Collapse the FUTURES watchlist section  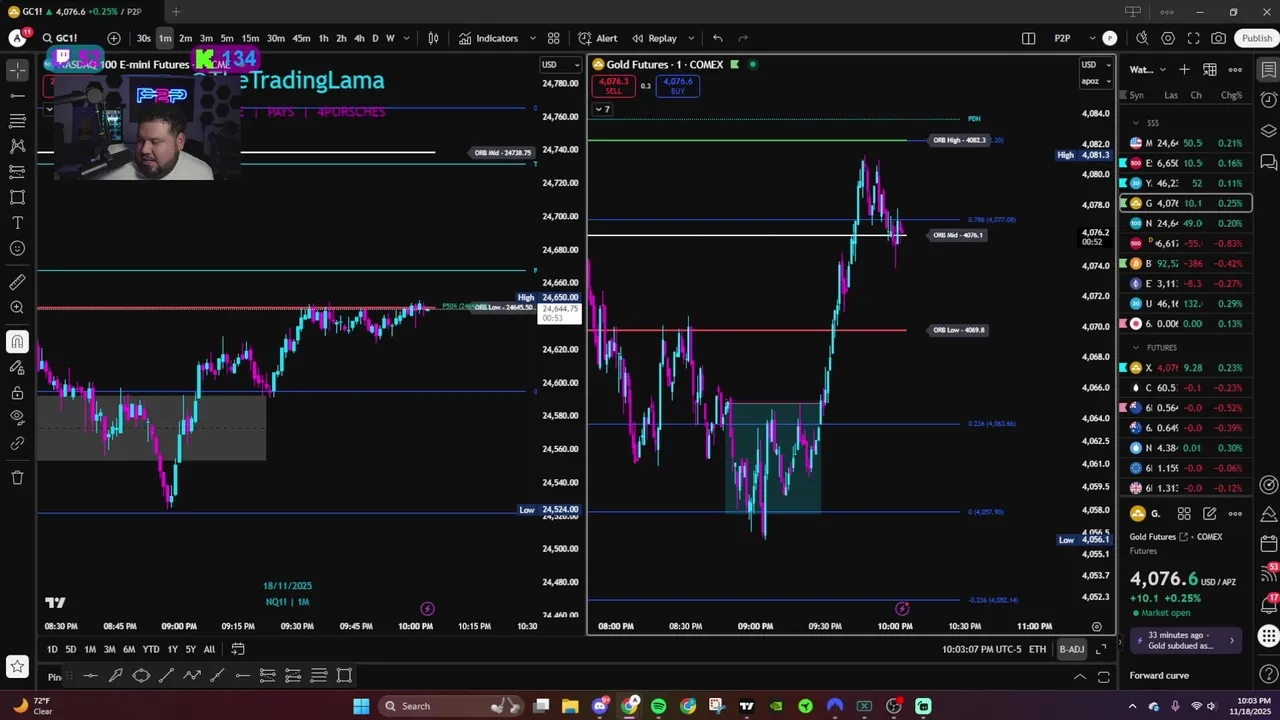[1135, 347]
